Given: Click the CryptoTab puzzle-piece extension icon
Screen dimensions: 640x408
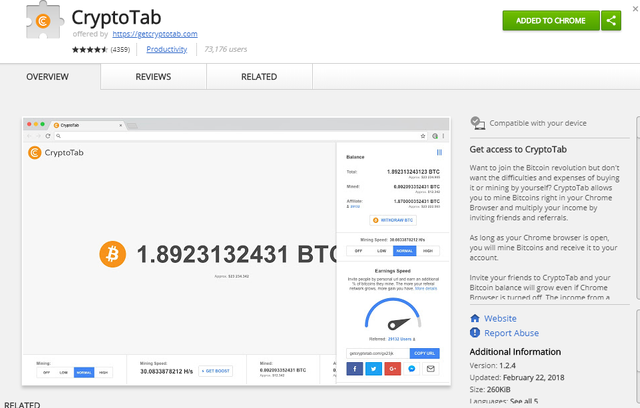Looking at the screenshot, I should [45, 21].
